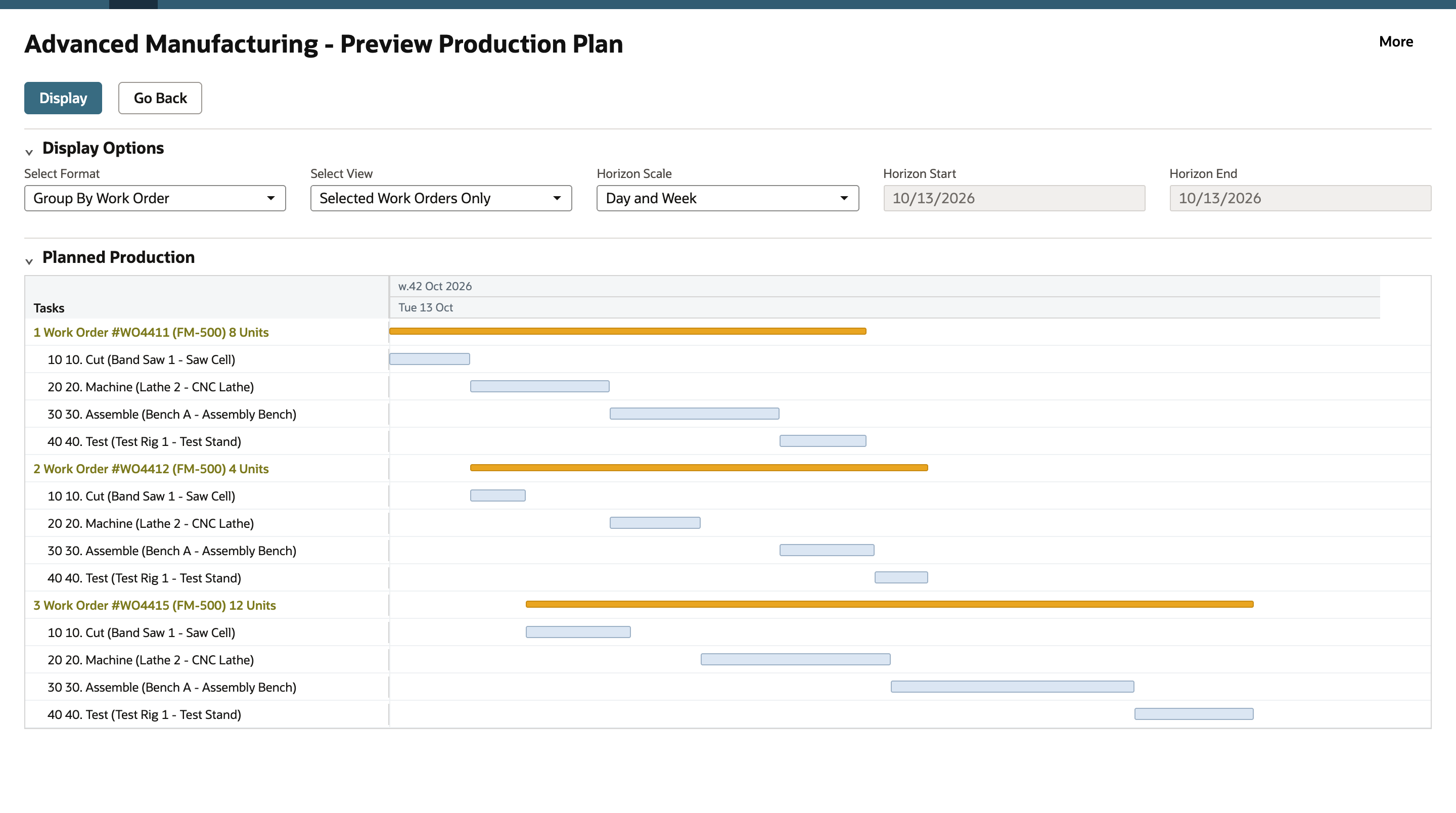Click the Horizon Start date field
This screenshot has width=1456, height=813.
click(x=1014, y=198)
